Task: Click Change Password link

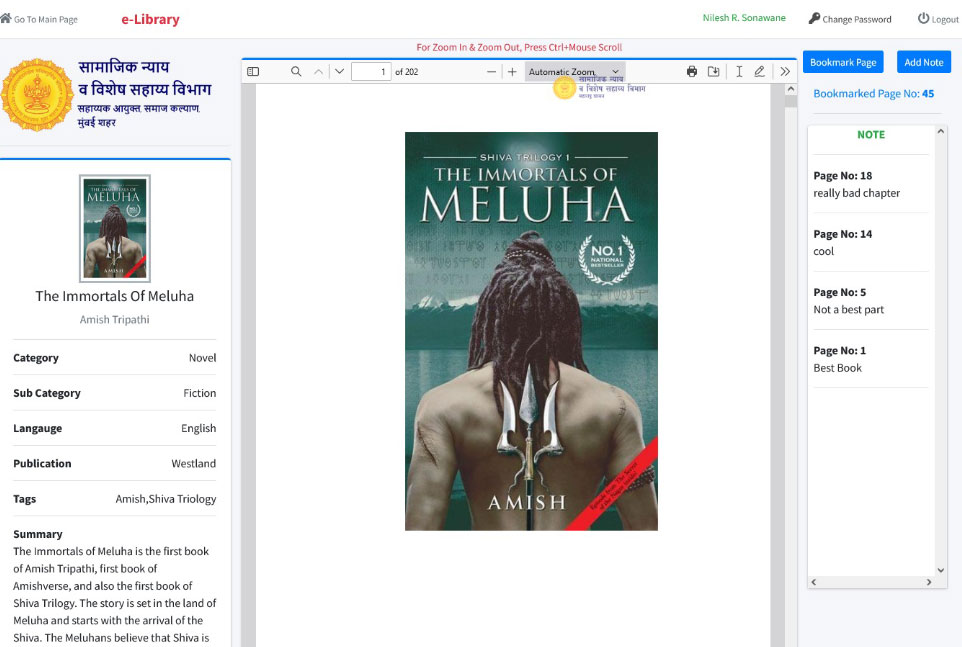Action: (x=856, y=20)
